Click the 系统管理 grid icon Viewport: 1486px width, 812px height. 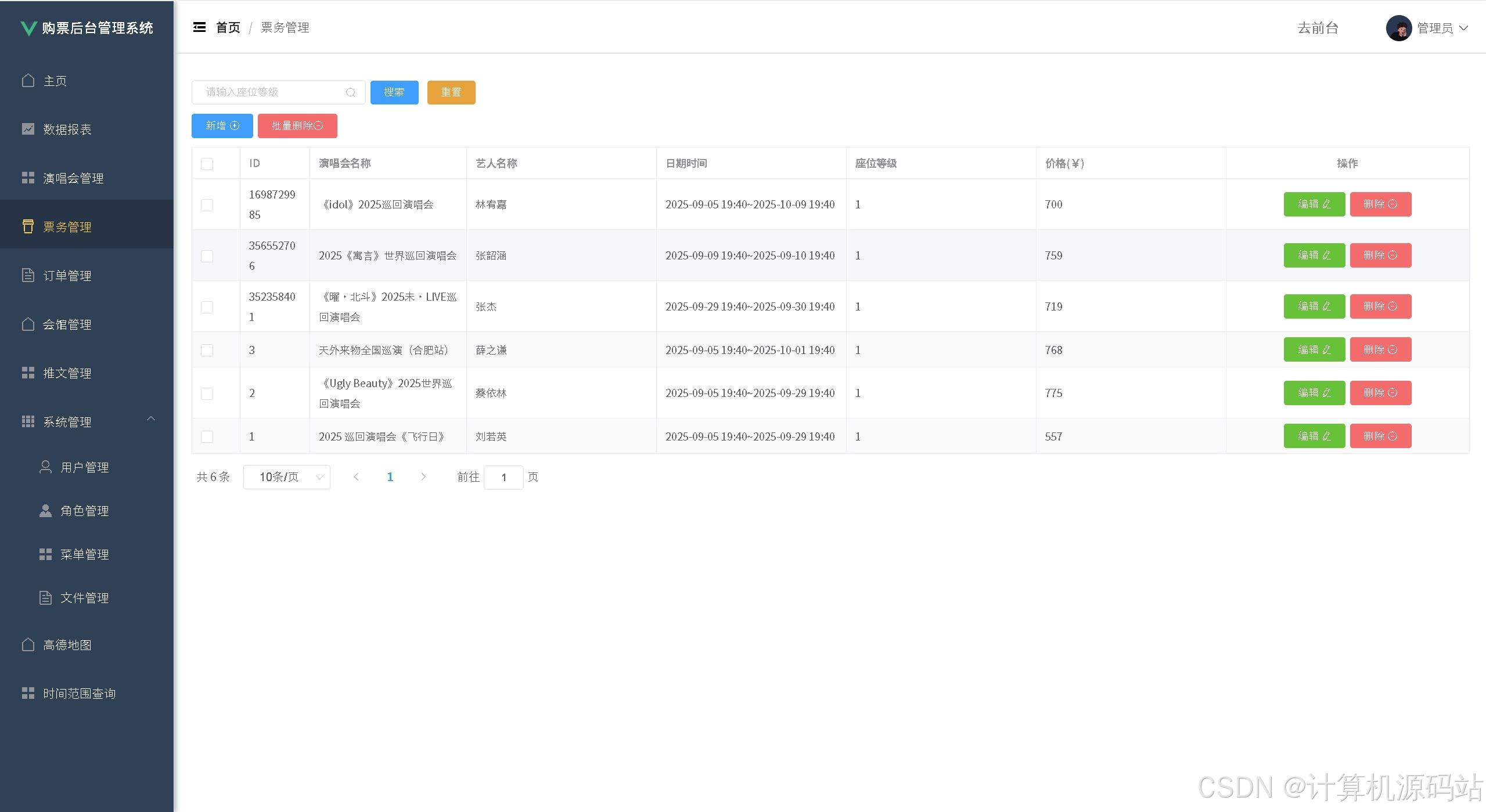28,421
